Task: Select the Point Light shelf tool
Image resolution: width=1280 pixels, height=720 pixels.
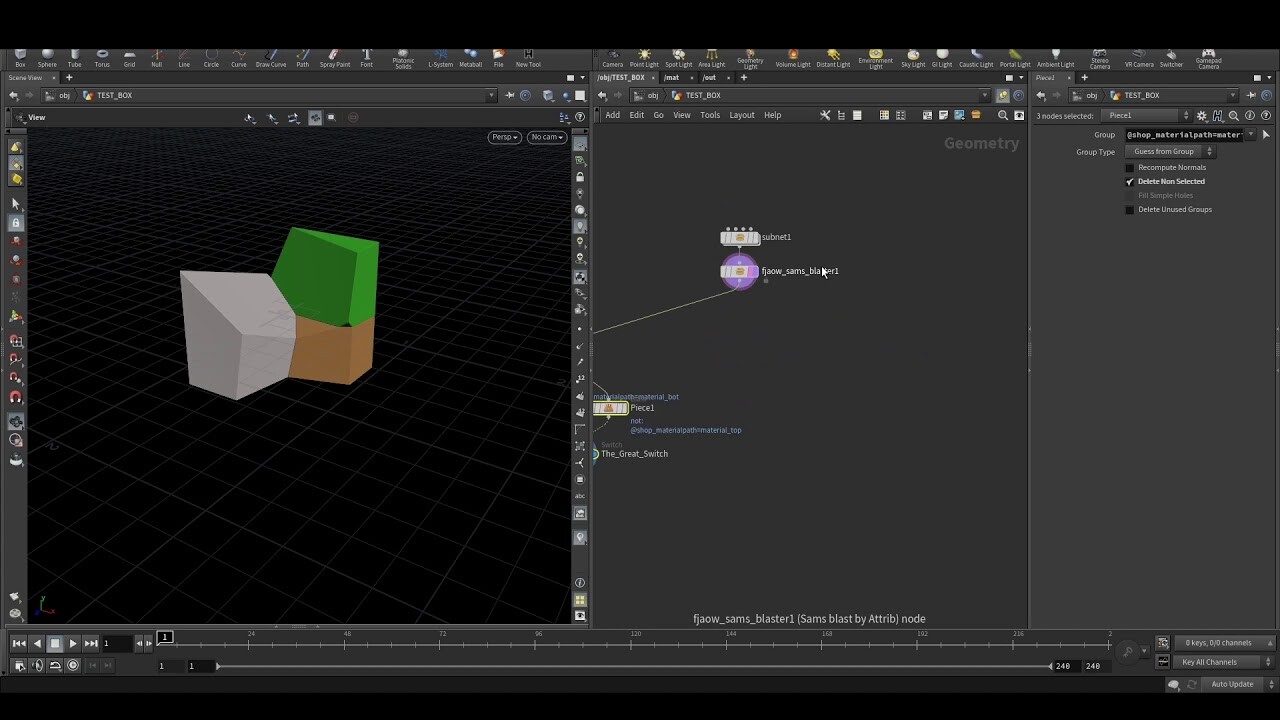Action: (x=643, y=57)
